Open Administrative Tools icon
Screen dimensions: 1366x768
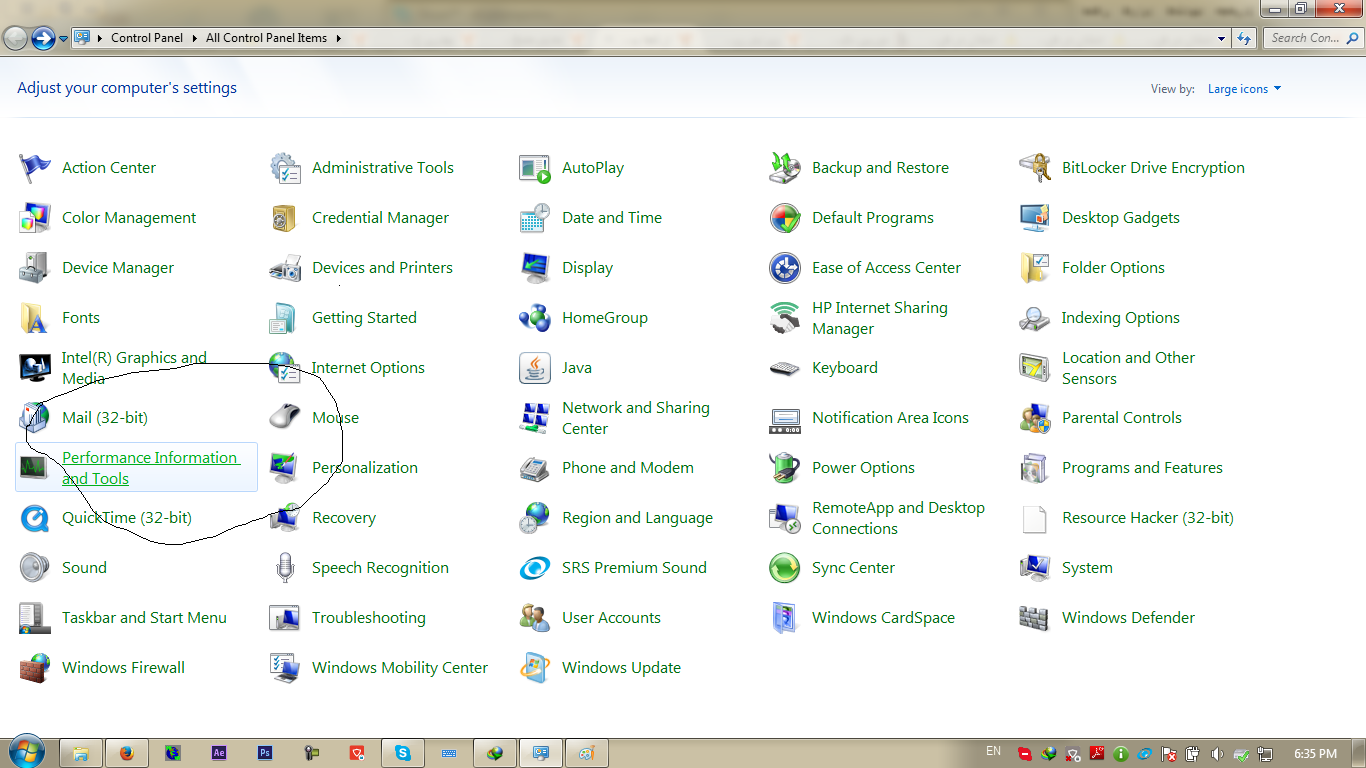(285, 168)
